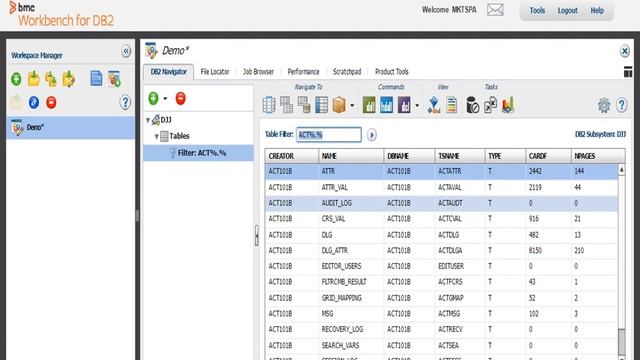Click the View filter funnel icon
Viewport: 640px width, 360px height.
tap(434, 105)
